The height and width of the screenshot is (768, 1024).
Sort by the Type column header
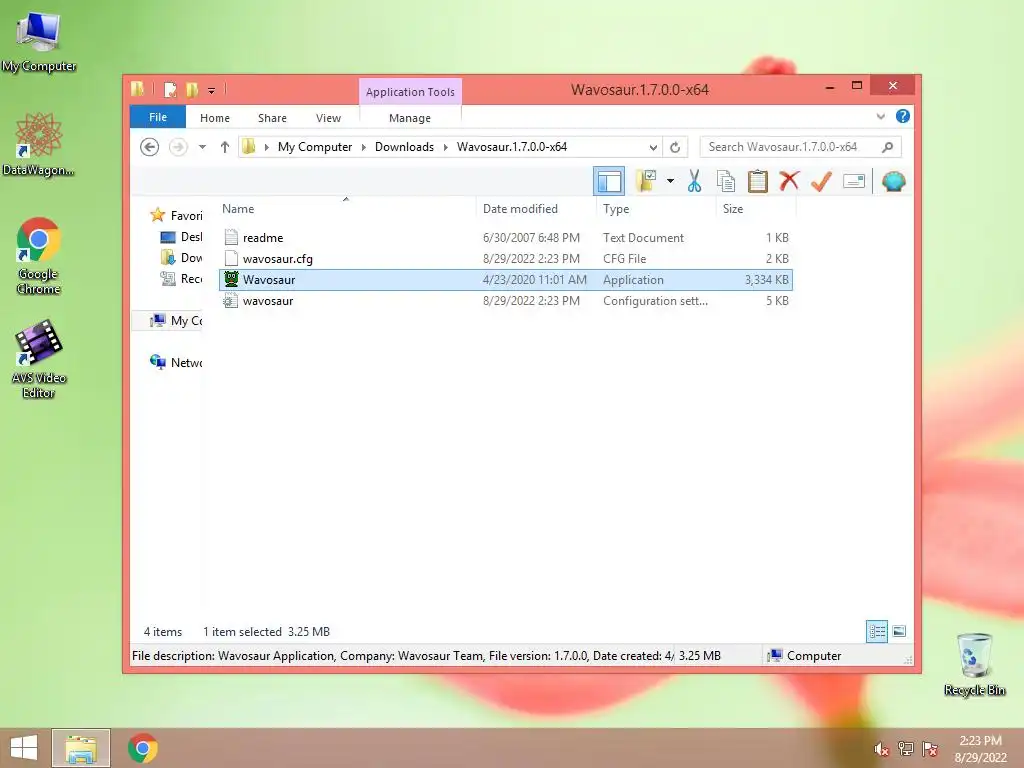coord(656,209)
